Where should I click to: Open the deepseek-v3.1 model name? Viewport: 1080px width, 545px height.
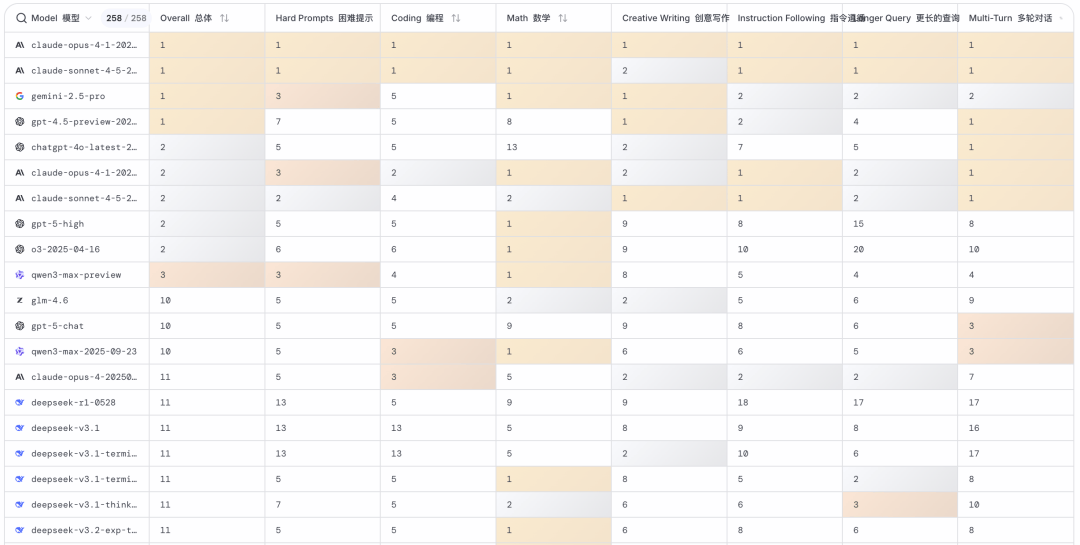65,428
